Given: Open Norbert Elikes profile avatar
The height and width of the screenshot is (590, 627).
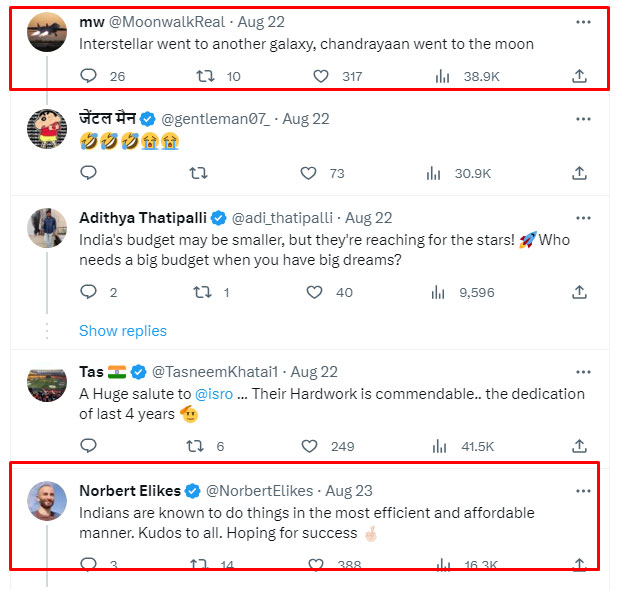Looking at the screenshot, I should tap(45, 502).
